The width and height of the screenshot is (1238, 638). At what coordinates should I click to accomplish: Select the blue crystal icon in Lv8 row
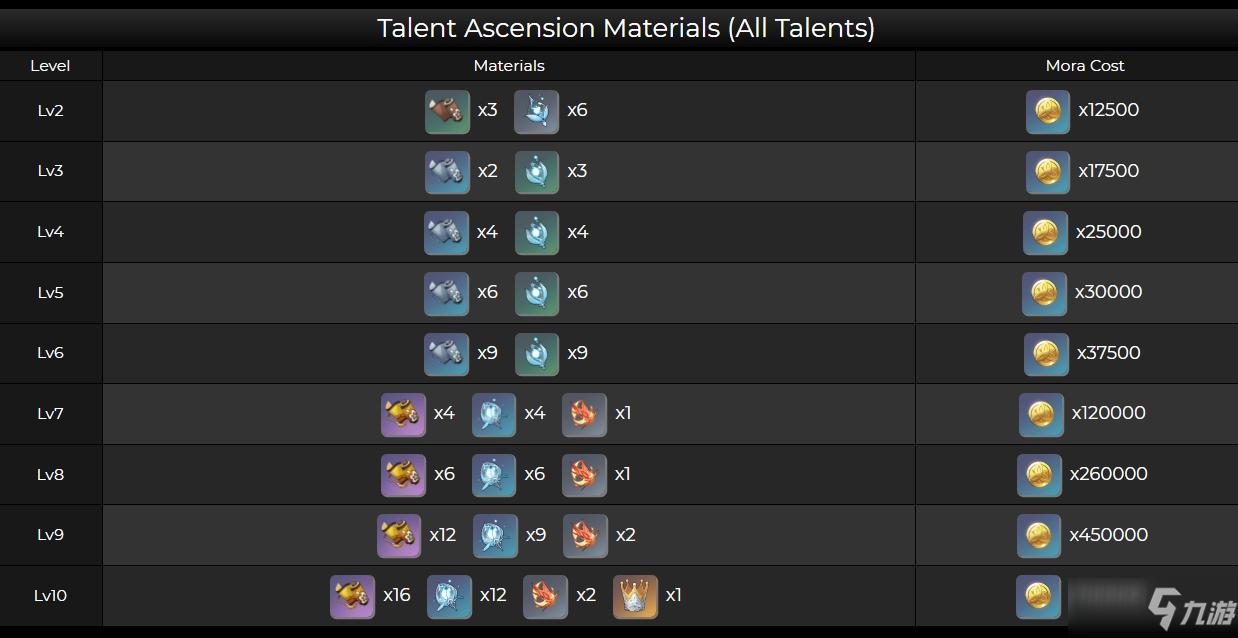(494, 475)
